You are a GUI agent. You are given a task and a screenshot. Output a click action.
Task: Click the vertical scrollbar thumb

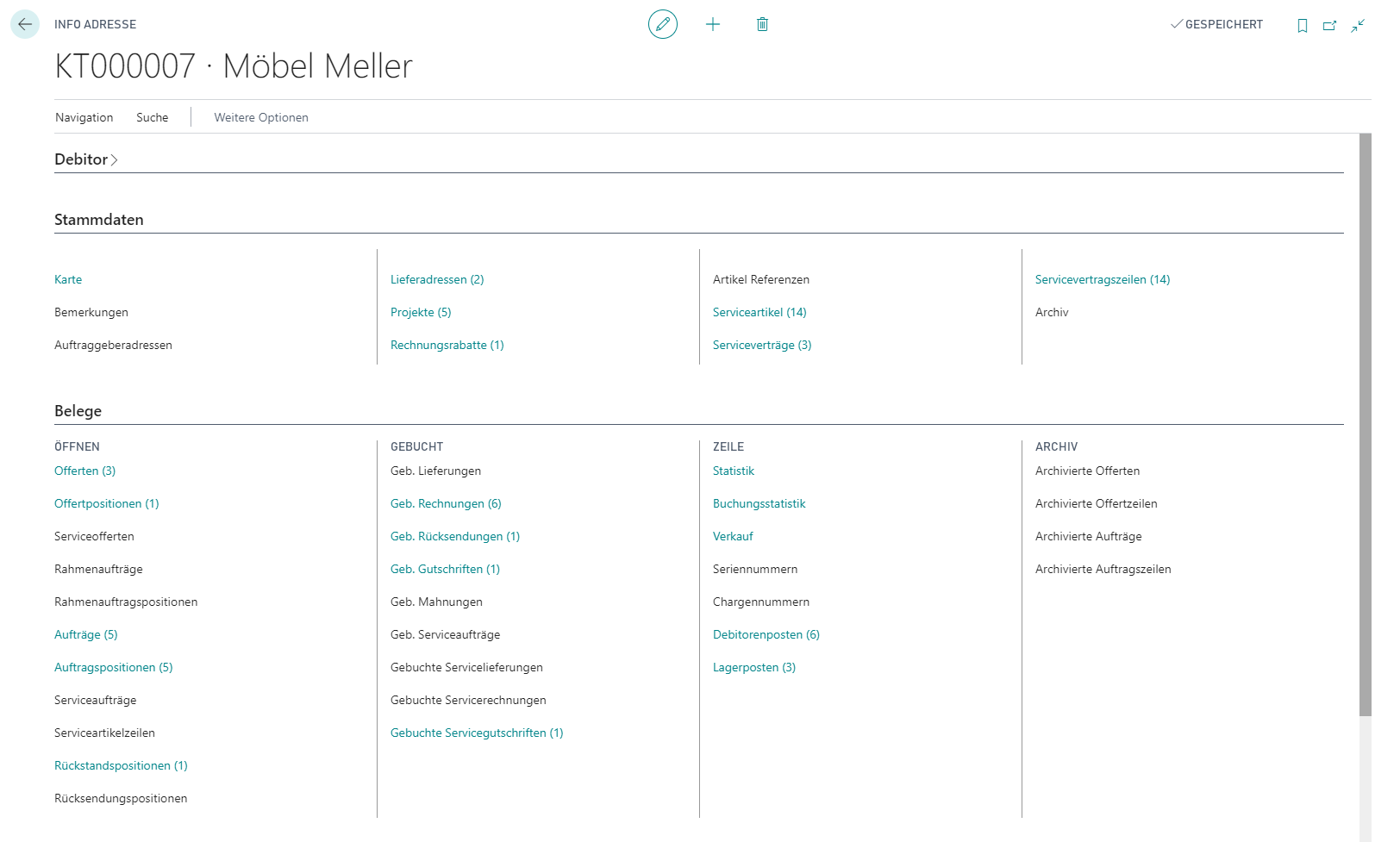[1366, 424]
